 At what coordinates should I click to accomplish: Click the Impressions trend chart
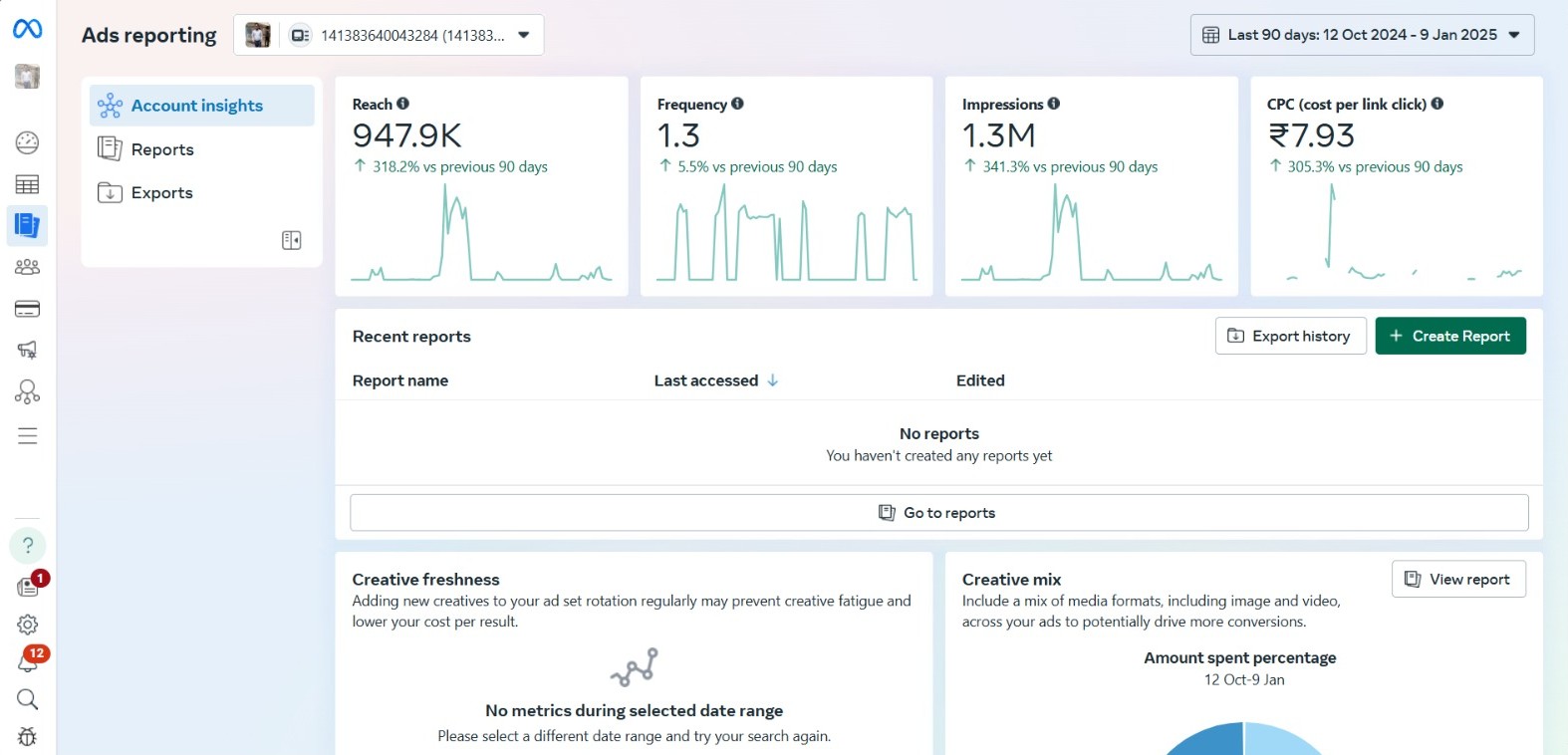(x=1092, y=232)
